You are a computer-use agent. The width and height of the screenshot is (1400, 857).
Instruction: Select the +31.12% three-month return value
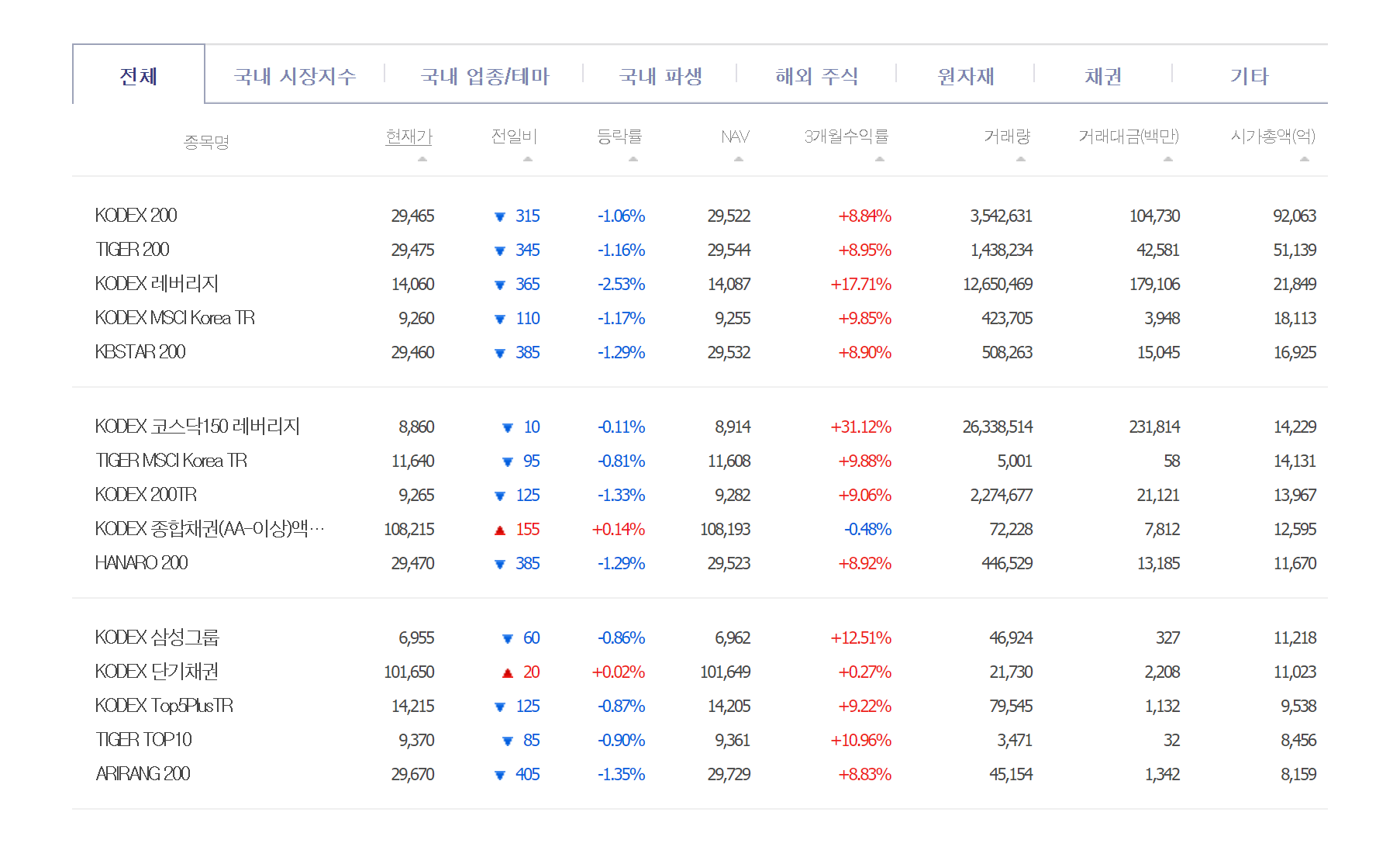pyautogui.click(x=860, y=427)
